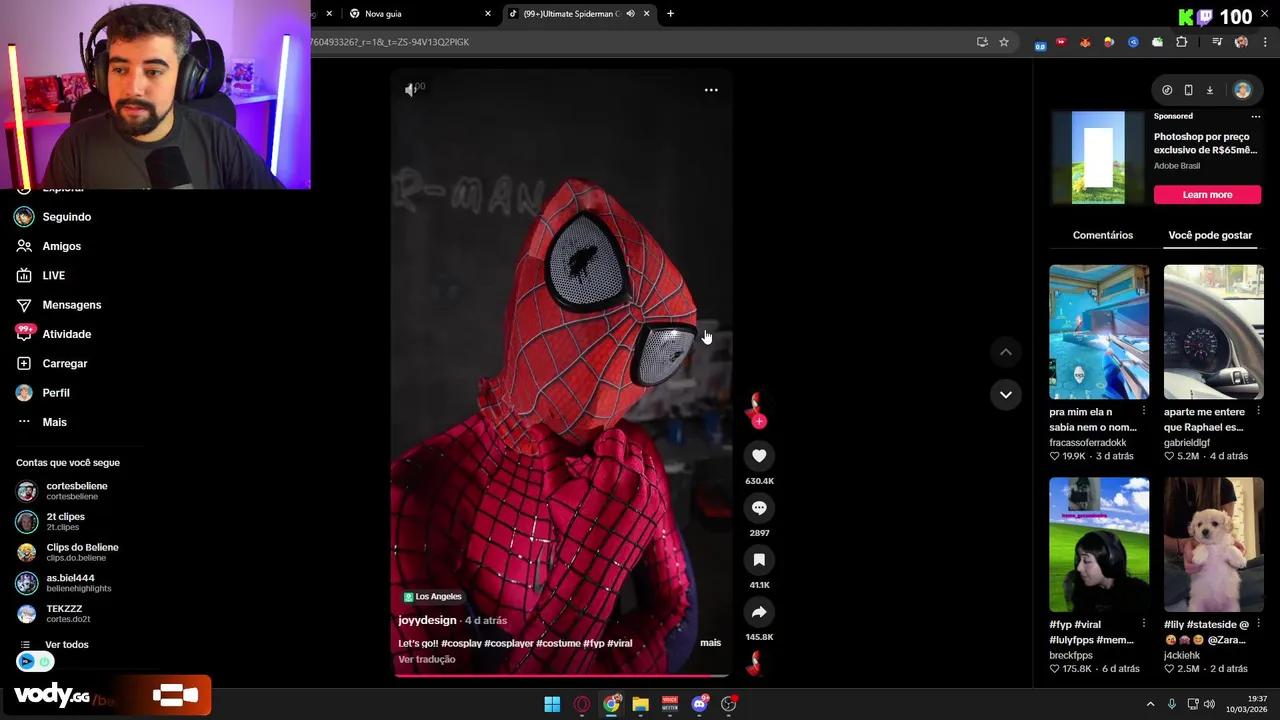Open the joyydesign creator profile link
The width and height of the screenshot is (1280, 720).
[427, 620]
